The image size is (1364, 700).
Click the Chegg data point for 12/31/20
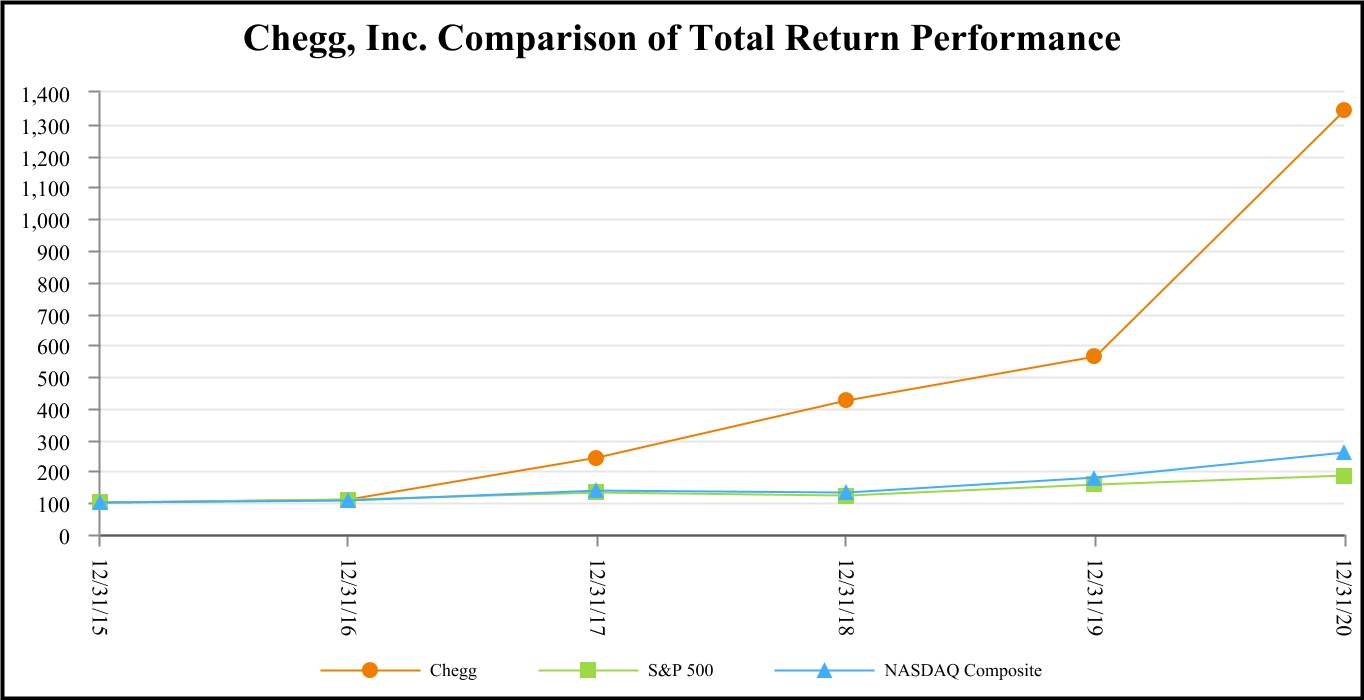tap(1343, 110)
